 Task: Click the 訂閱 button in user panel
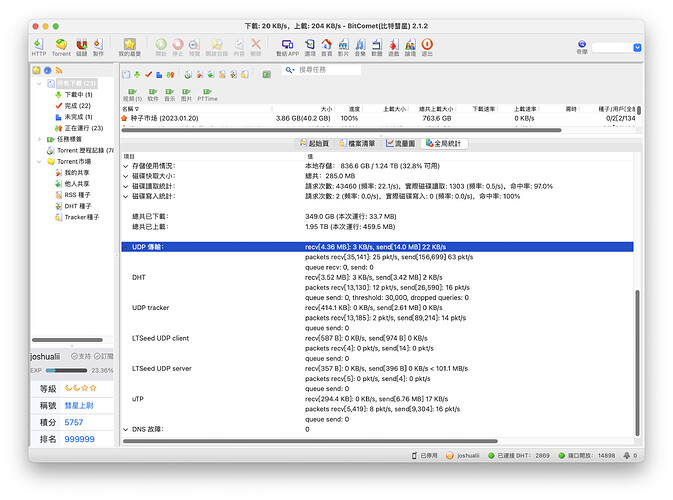click(103, 356)
